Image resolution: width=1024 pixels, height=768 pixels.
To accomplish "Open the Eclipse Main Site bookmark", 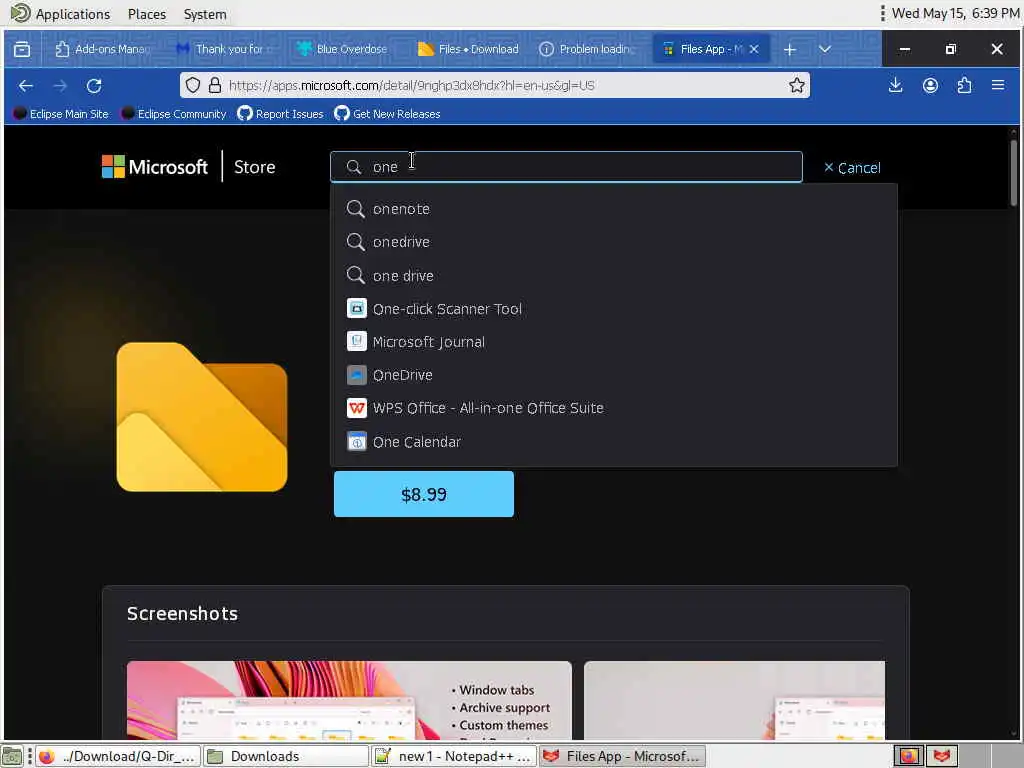I will pos(61,114).
